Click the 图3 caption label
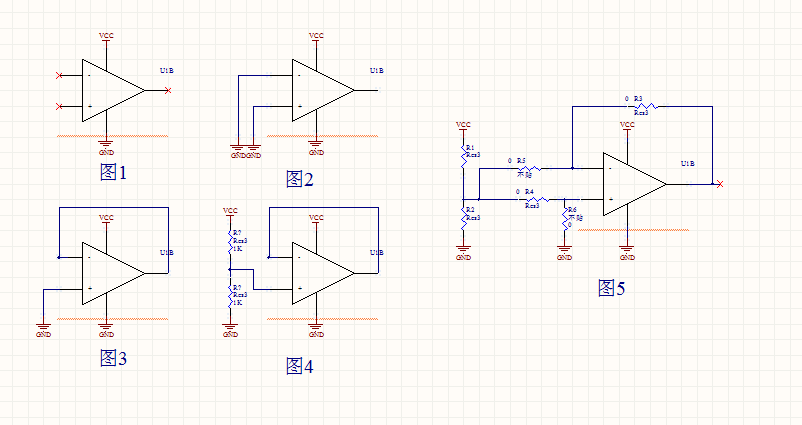The width and height of the screenshot is (802, 425). point(113,358)
